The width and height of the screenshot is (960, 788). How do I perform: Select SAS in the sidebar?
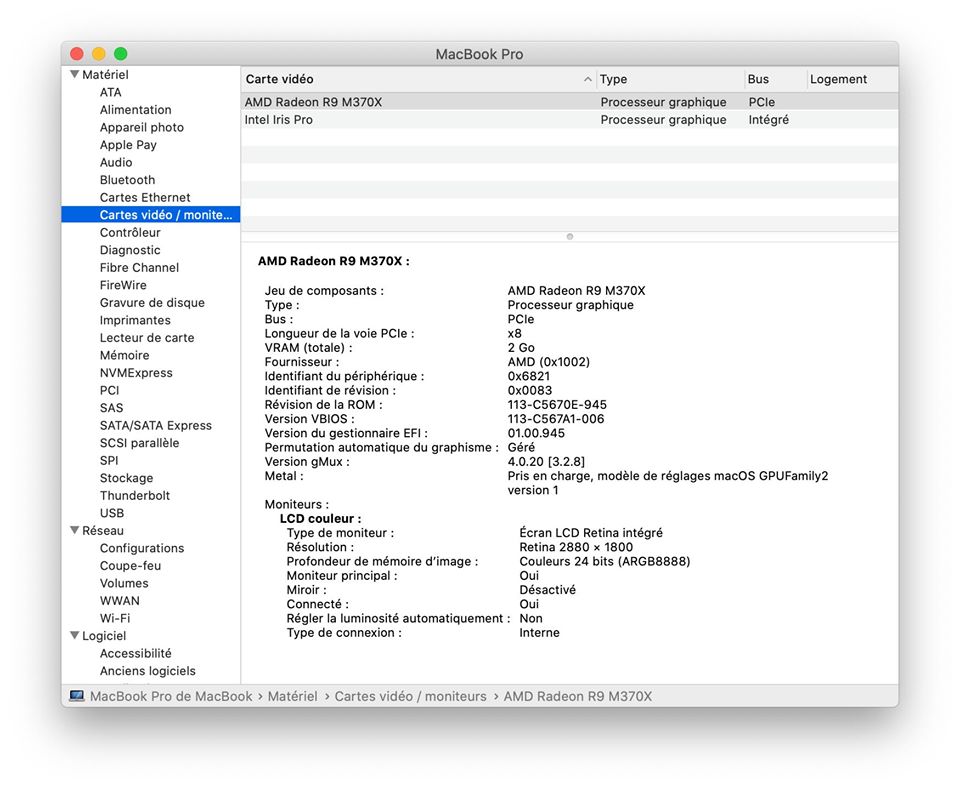[111, 408]
